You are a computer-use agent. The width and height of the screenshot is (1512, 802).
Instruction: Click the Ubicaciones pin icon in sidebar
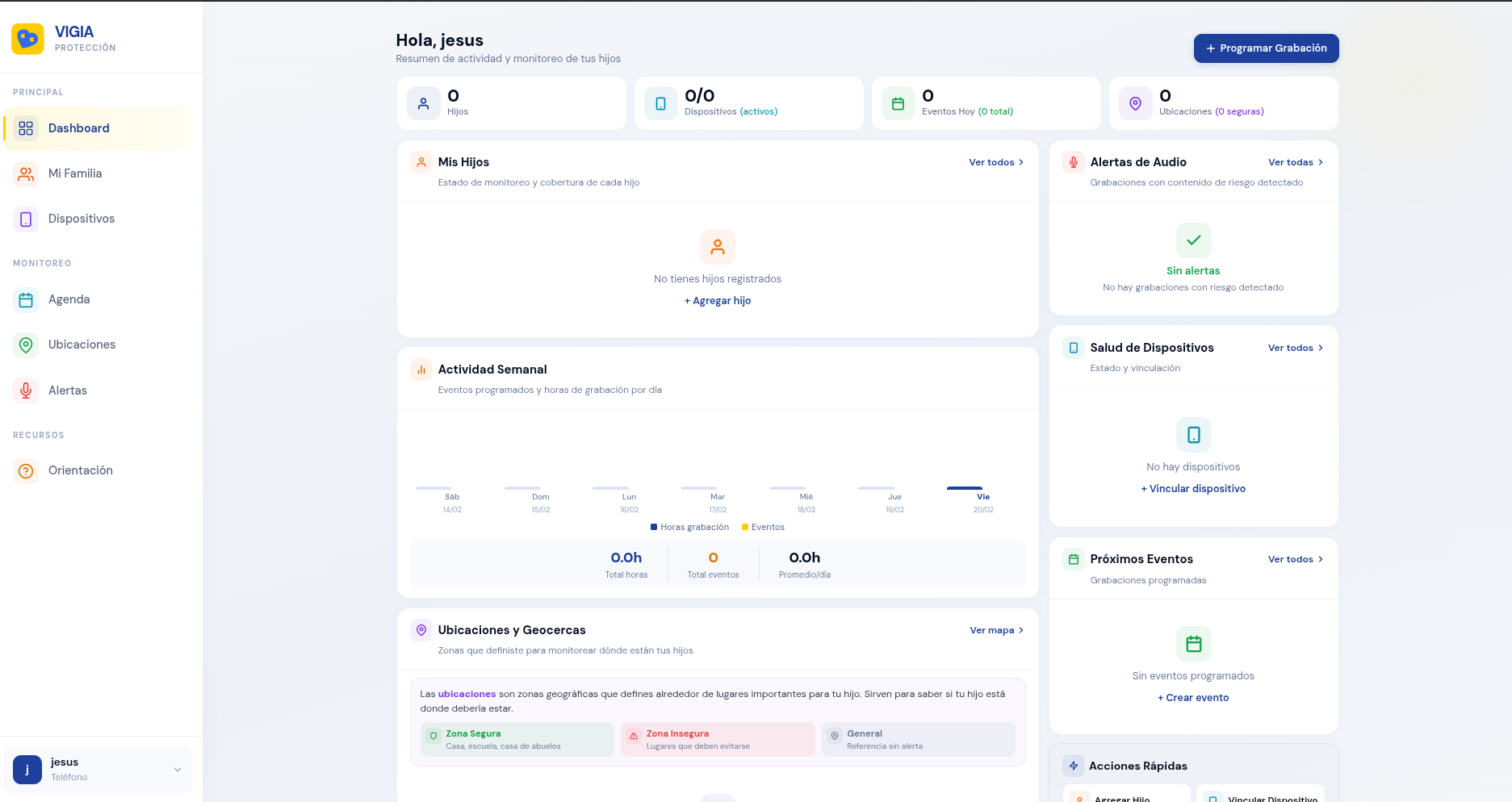pyautogui.click(x=26, y=345)
